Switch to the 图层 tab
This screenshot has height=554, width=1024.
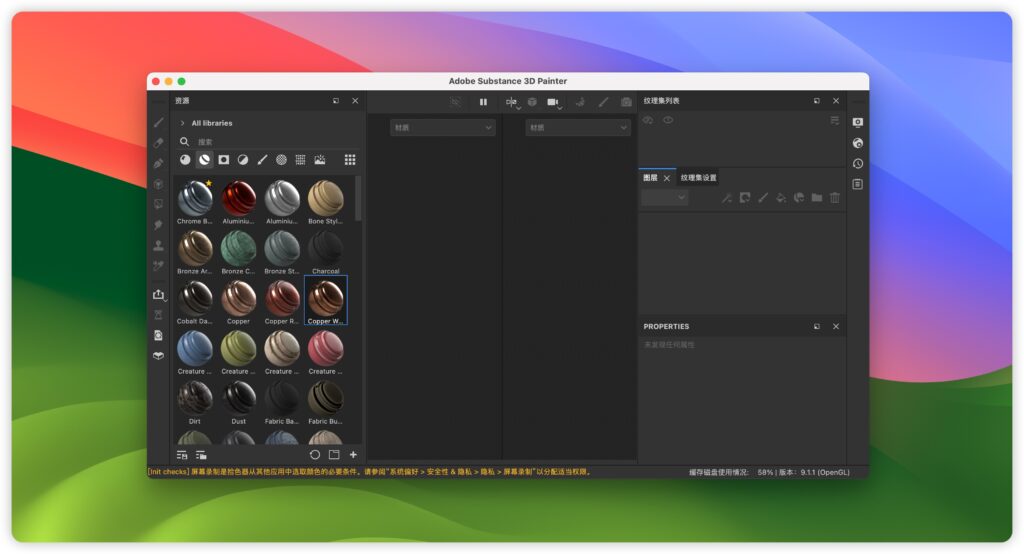[x=650, y=178]
